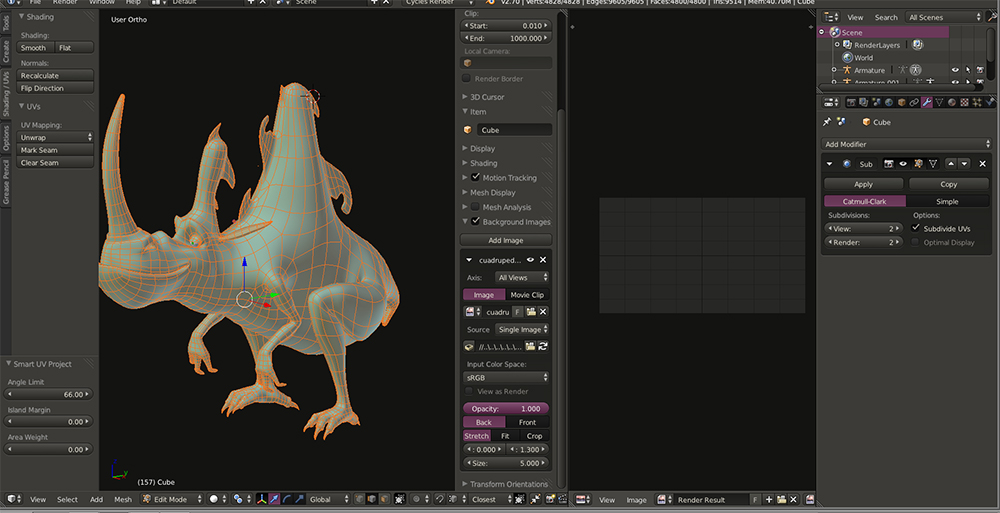Image resolution: width=1000 pixels, height=513 pixels.
Task: Toggle Subsurf modifier viewport eye icon
Action: coord(903,164)
